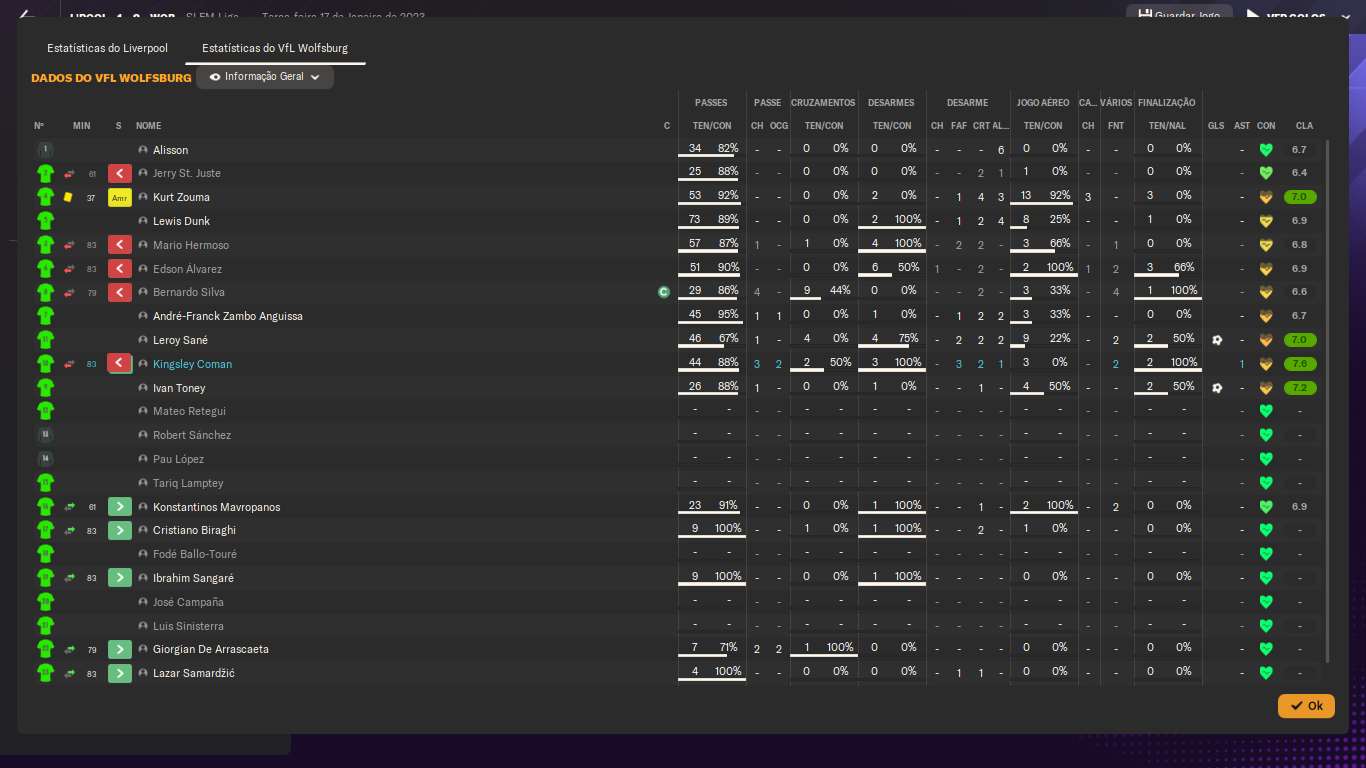Click the green shirt icon beside Lewis Dunk

[x=45, y=221]
